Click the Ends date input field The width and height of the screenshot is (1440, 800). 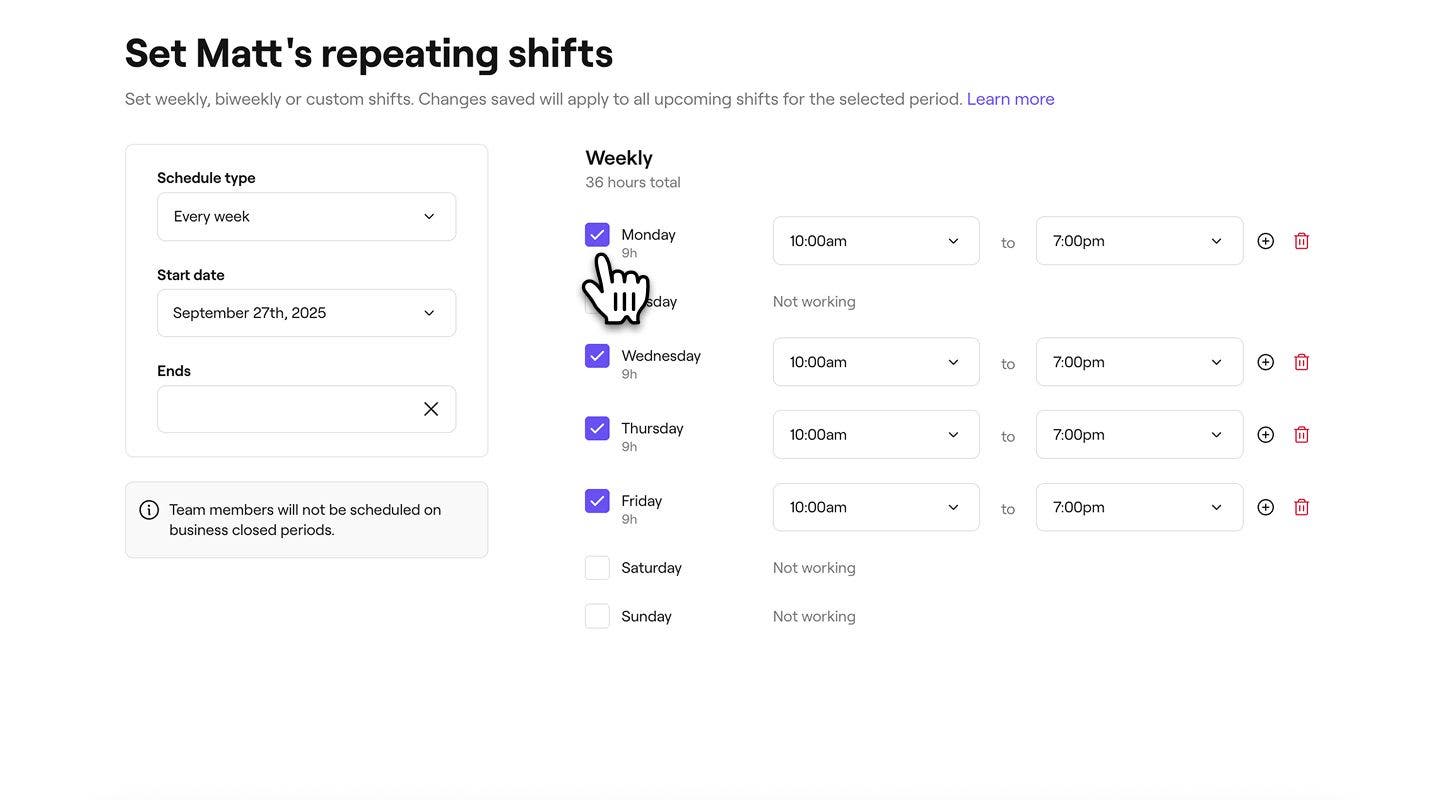pos(285,409)
